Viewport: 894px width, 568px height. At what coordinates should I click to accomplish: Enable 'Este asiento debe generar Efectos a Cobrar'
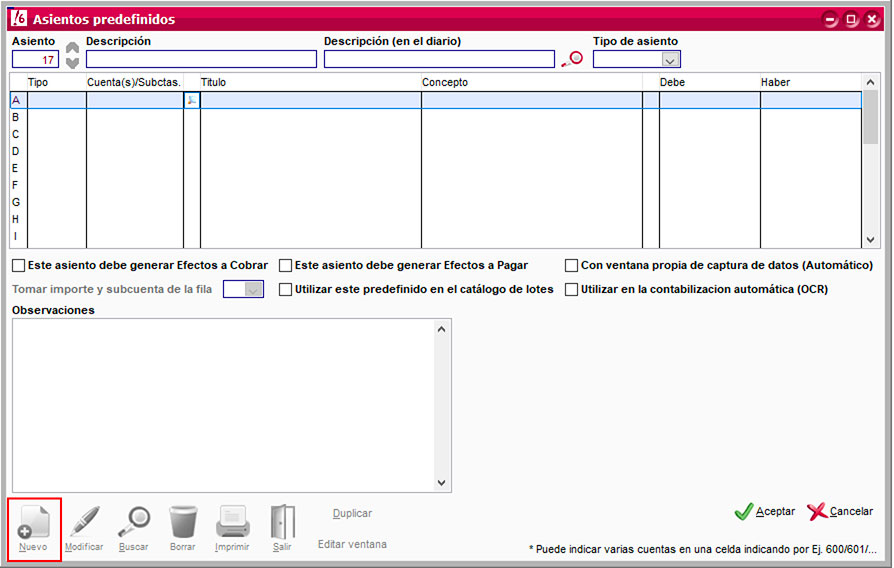point(19,265)
